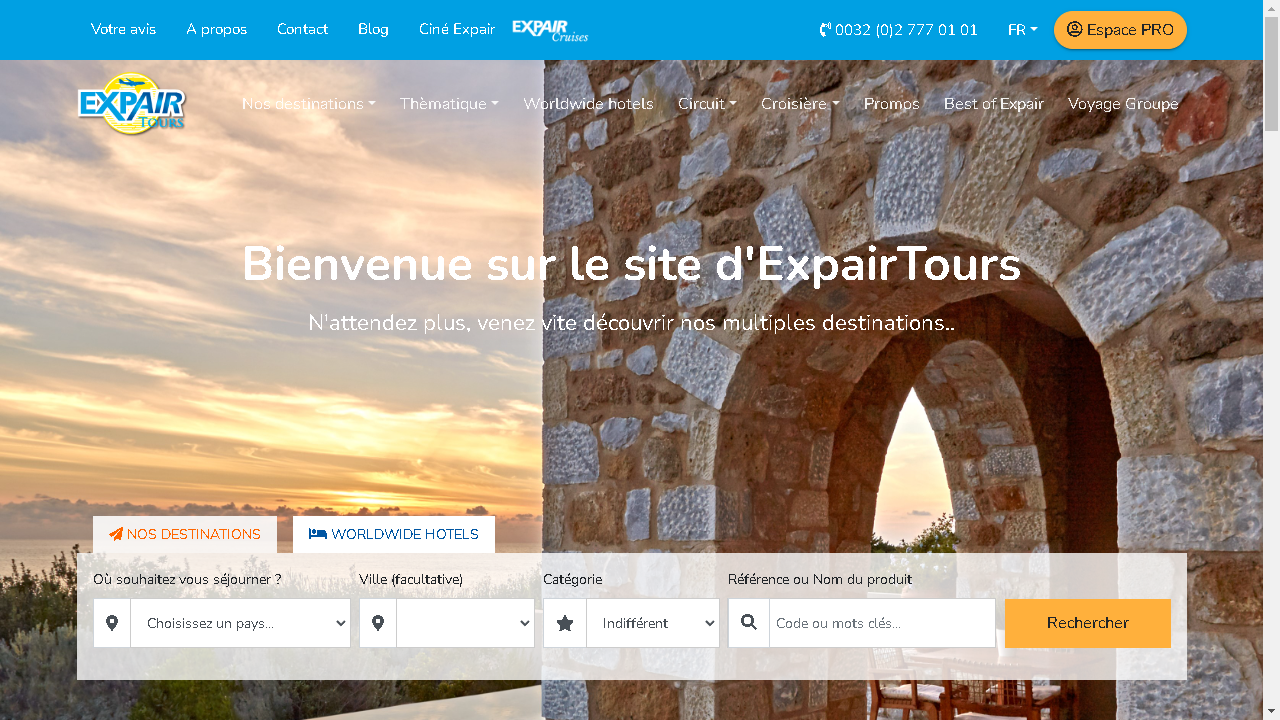Open the Promos page
Screen dimensions: 1280x720
[892, 104]
